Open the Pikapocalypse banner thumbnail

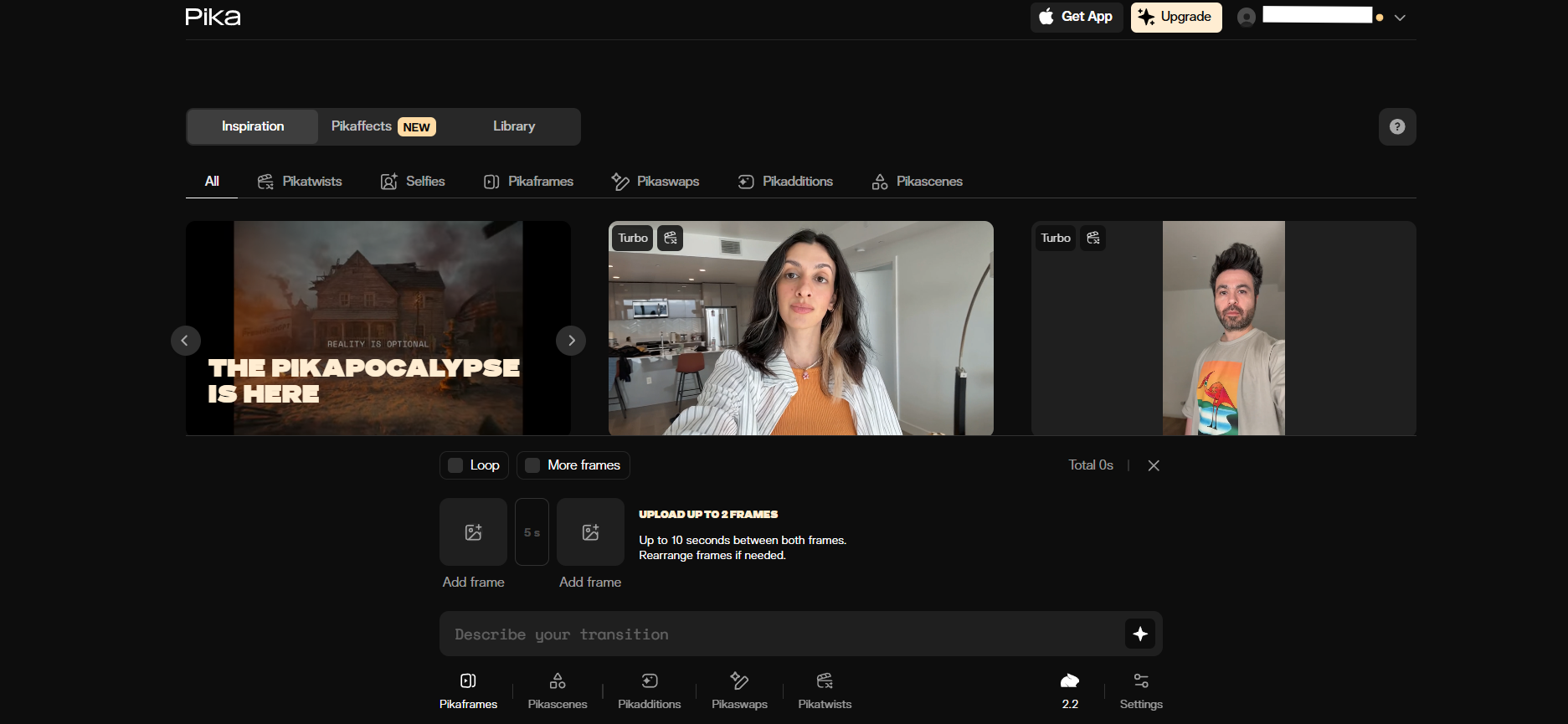[378, 328]
